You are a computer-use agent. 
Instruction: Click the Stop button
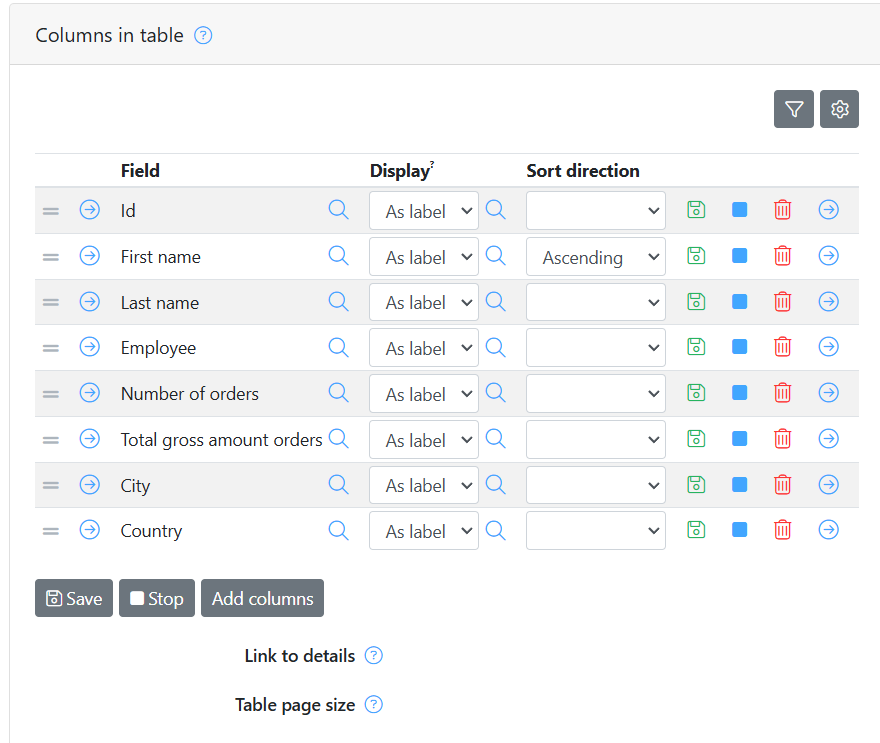click(157, 598)
